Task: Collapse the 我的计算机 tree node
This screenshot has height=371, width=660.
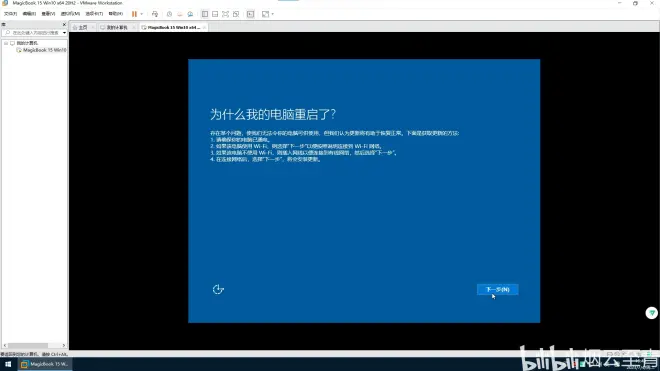Action: pos(6,43)
